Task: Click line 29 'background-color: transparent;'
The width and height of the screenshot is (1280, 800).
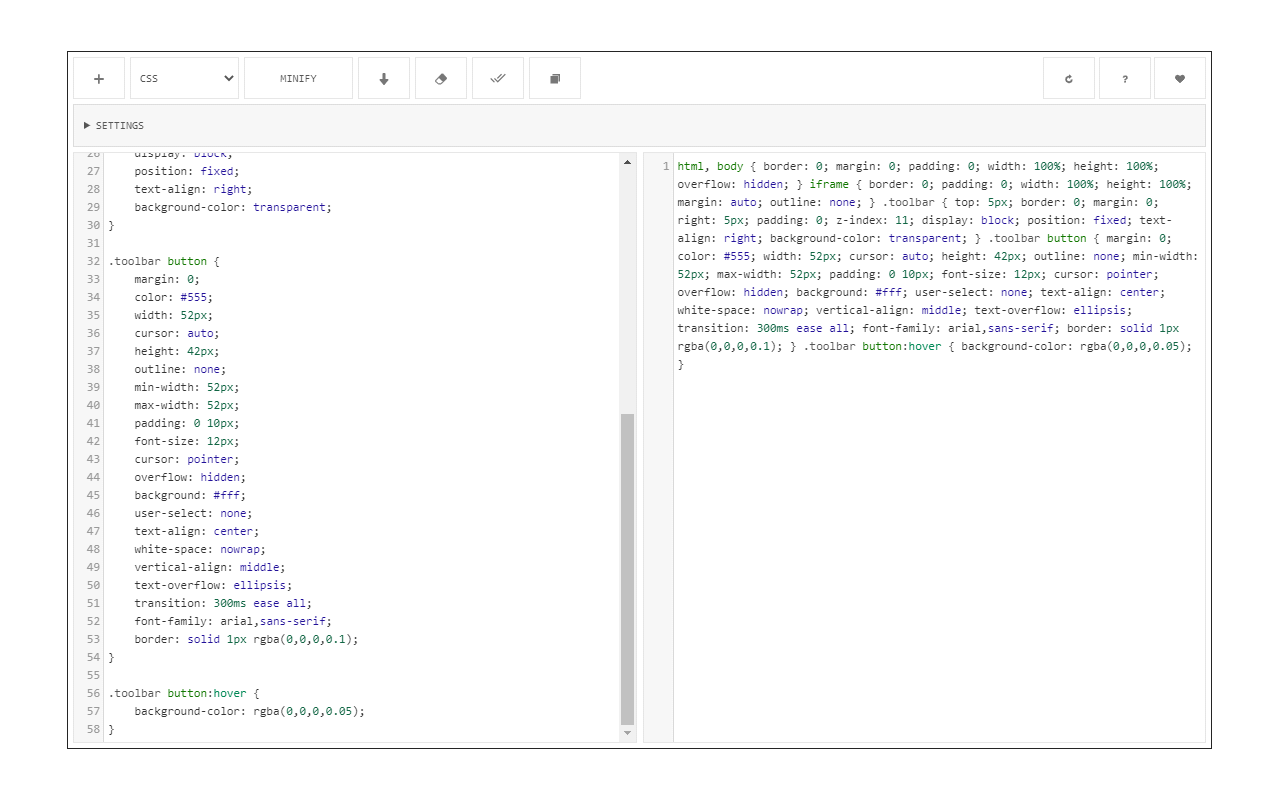Action: pos(233,207)
